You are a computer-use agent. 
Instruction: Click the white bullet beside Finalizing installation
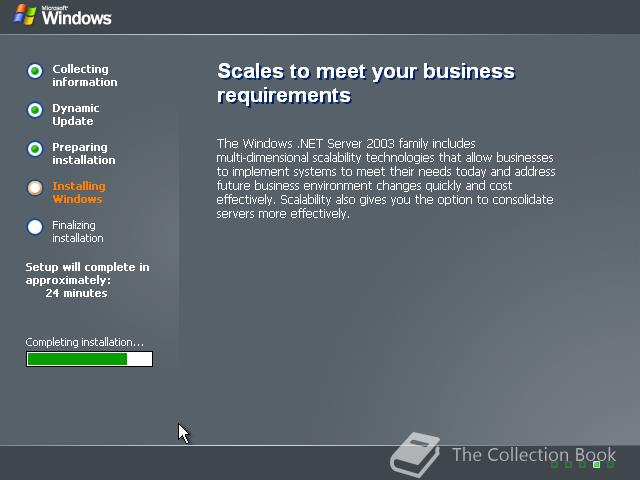tap(35, 227)
